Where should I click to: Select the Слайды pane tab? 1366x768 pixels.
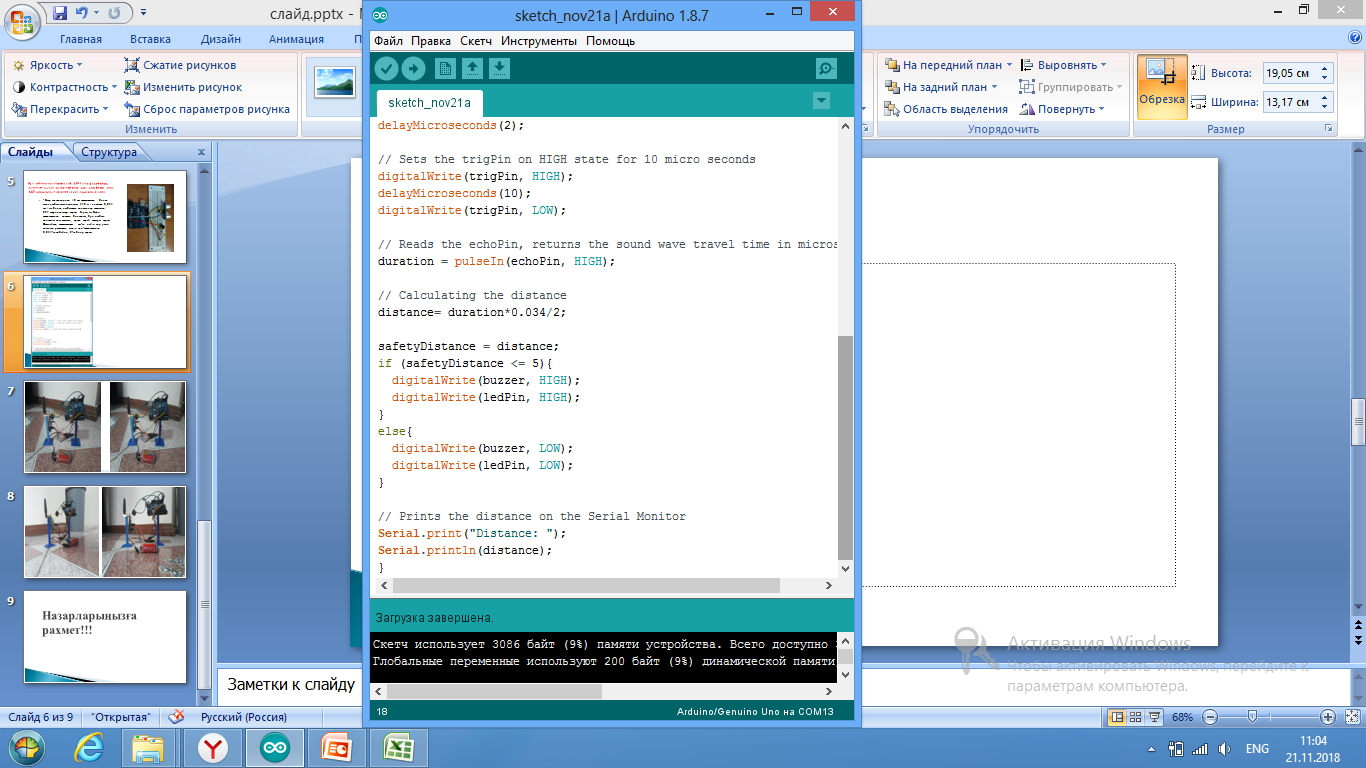(x=32, y=152)
